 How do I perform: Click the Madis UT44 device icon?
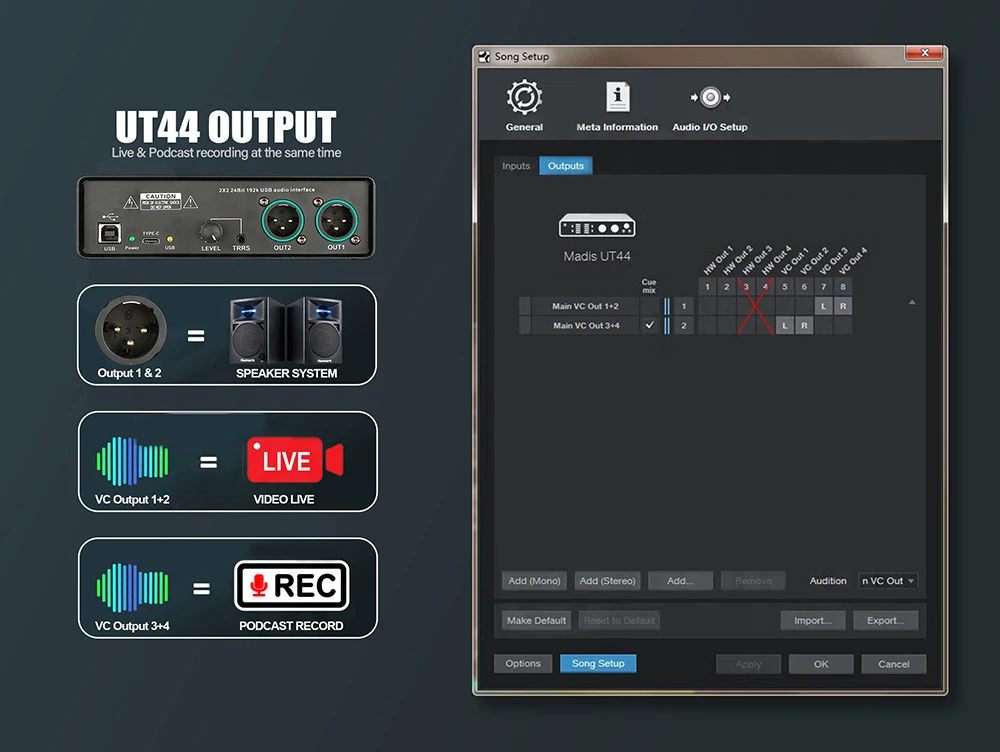(x=597, y=226)
